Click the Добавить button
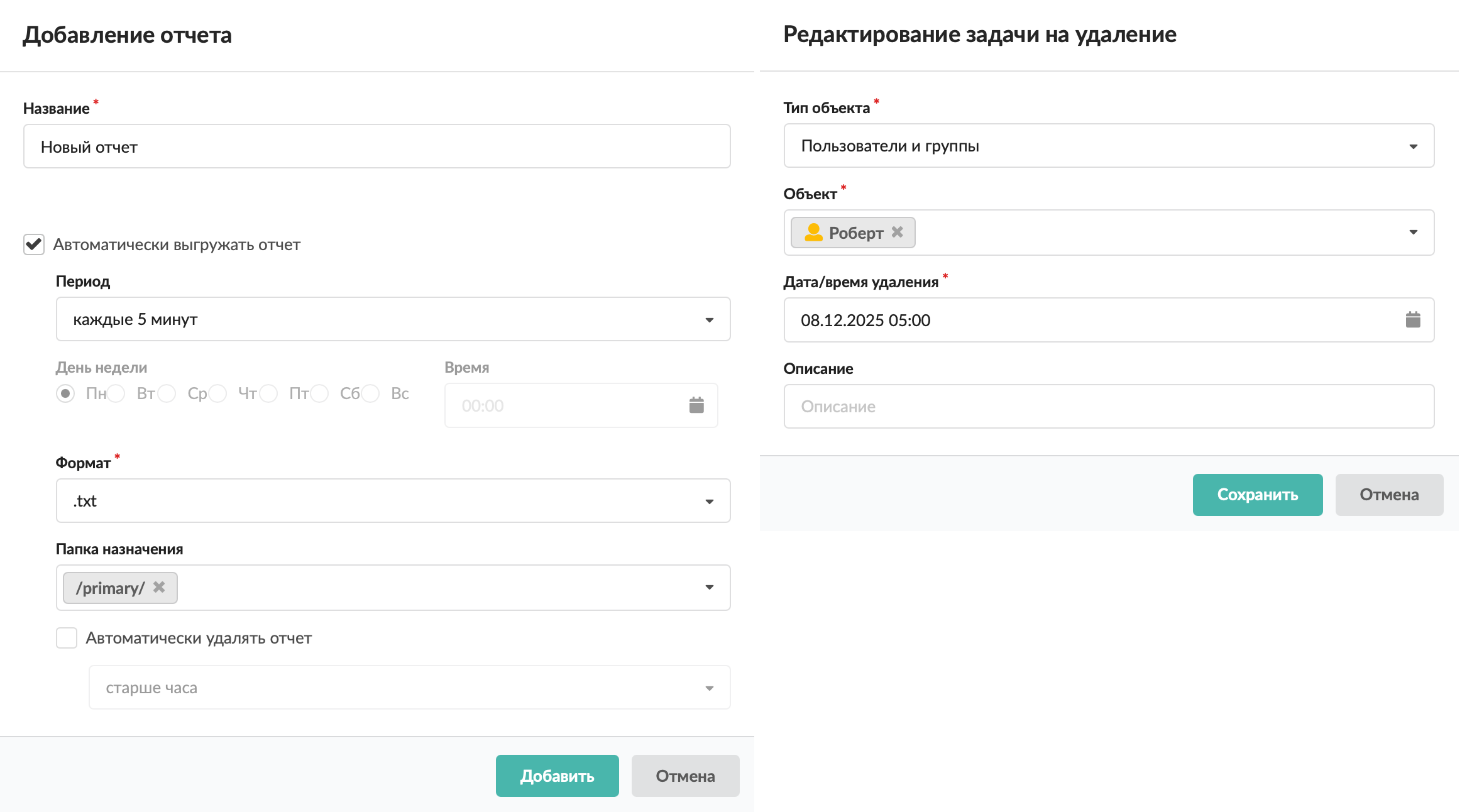Screen dimensions: 1467x812 click(557, 776)
